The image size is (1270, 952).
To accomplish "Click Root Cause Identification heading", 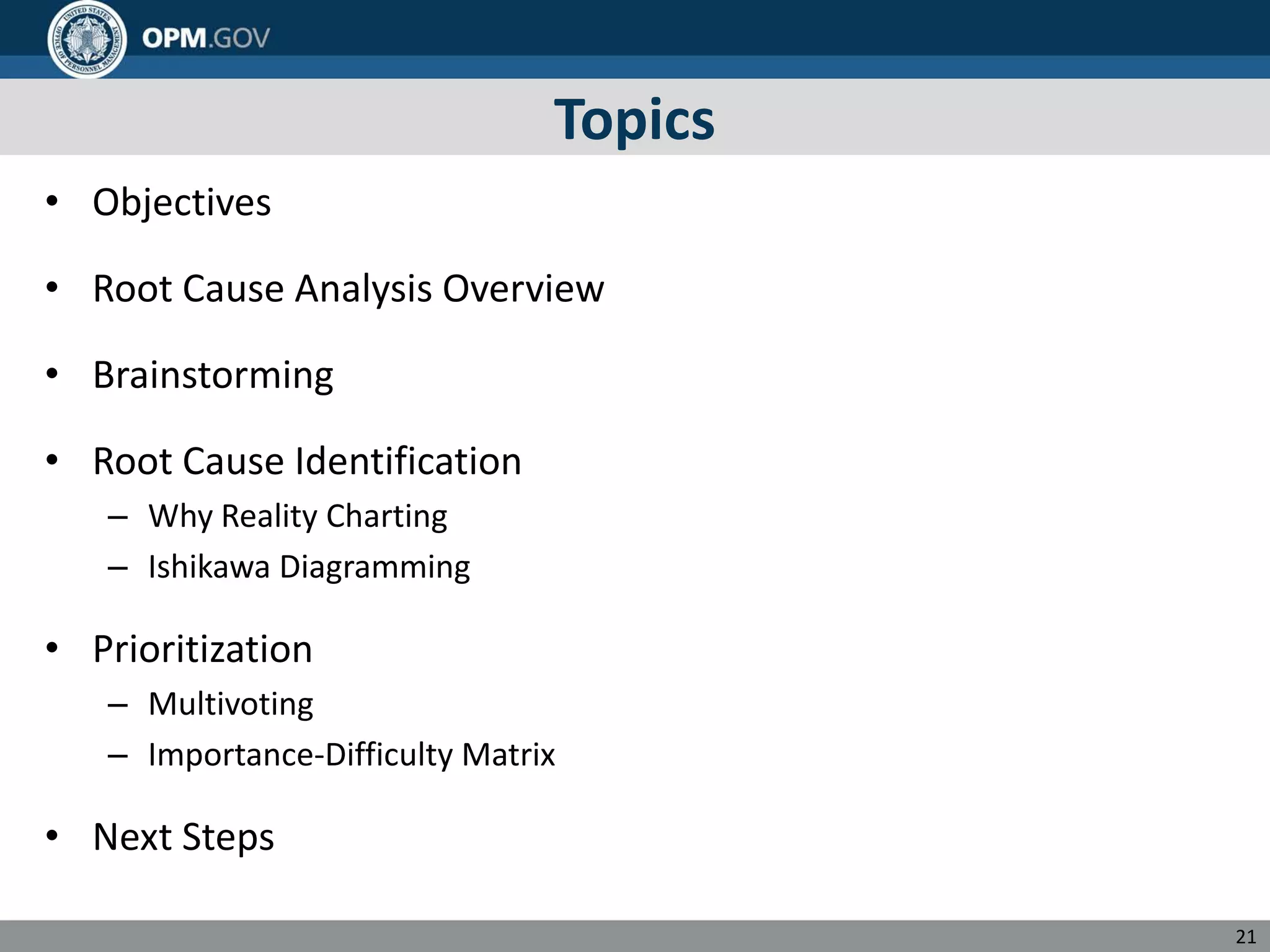I will pos(307,461).
